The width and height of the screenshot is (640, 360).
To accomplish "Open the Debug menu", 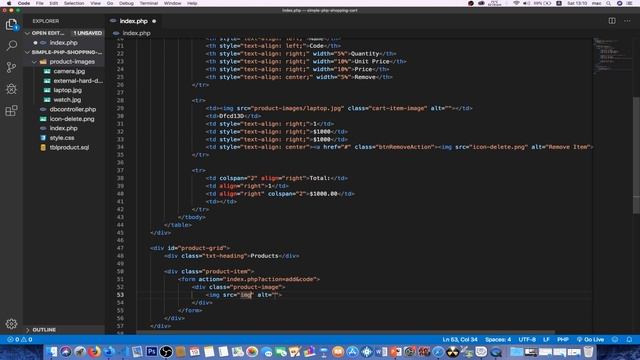I will (126, 3).
